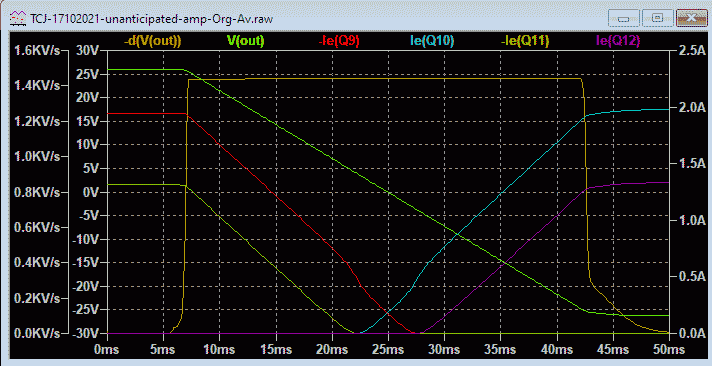Click the 20ms time axis label
Screen dimensions: 712x366
click(332, 350)
